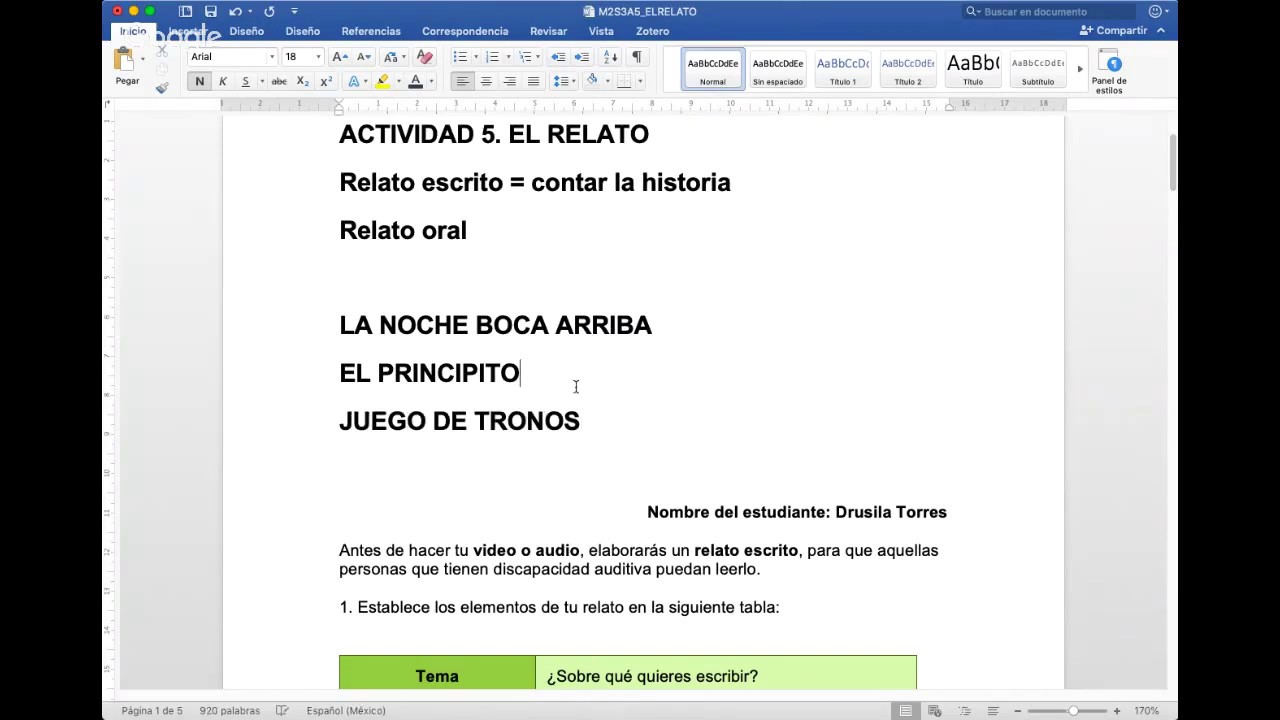
Task: Apply the Título 1 style
Action: click(843, 69)
